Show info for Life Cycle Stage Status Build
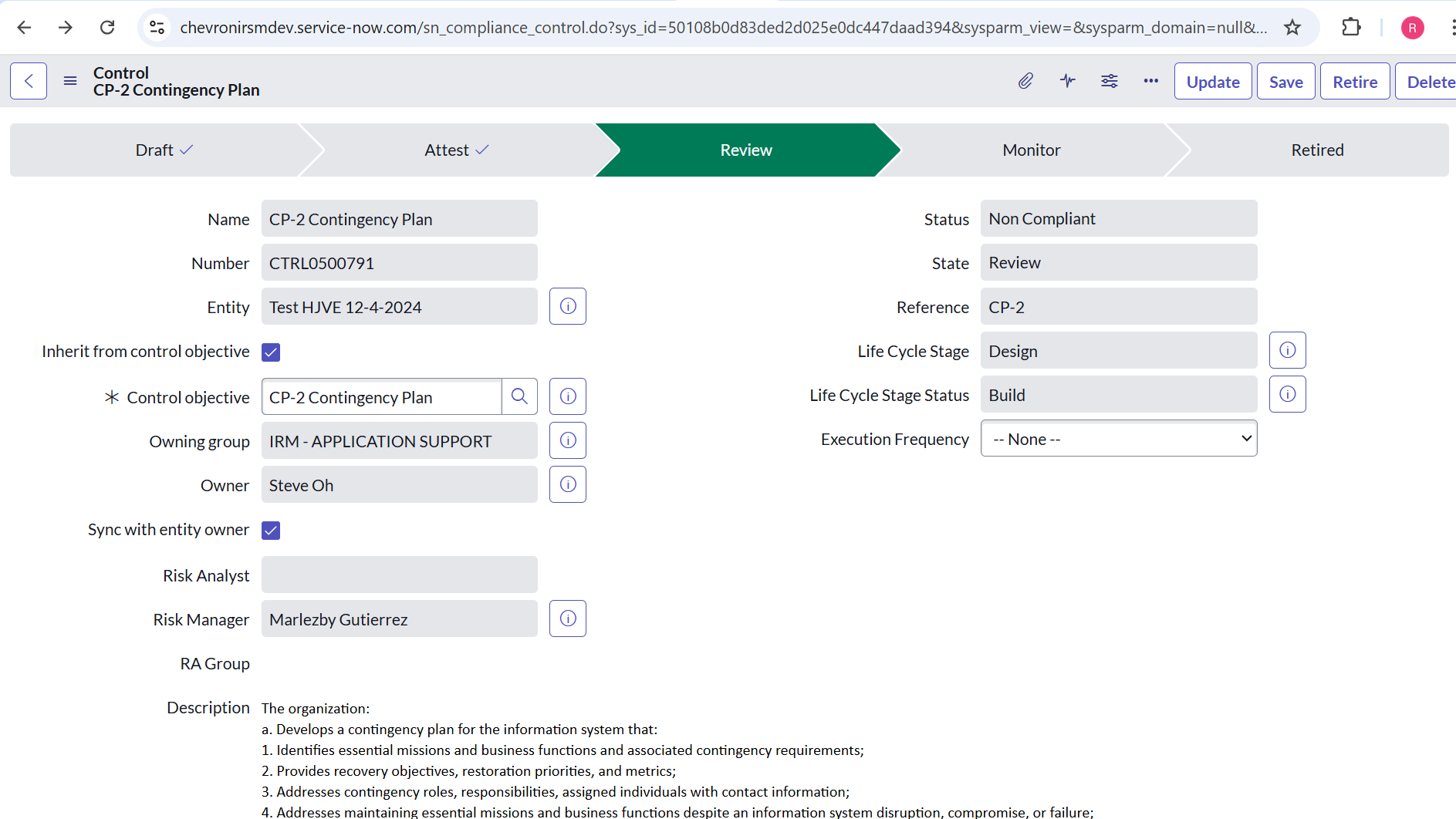Viewport: 1456px width, 819px height. click(1288, 394)
